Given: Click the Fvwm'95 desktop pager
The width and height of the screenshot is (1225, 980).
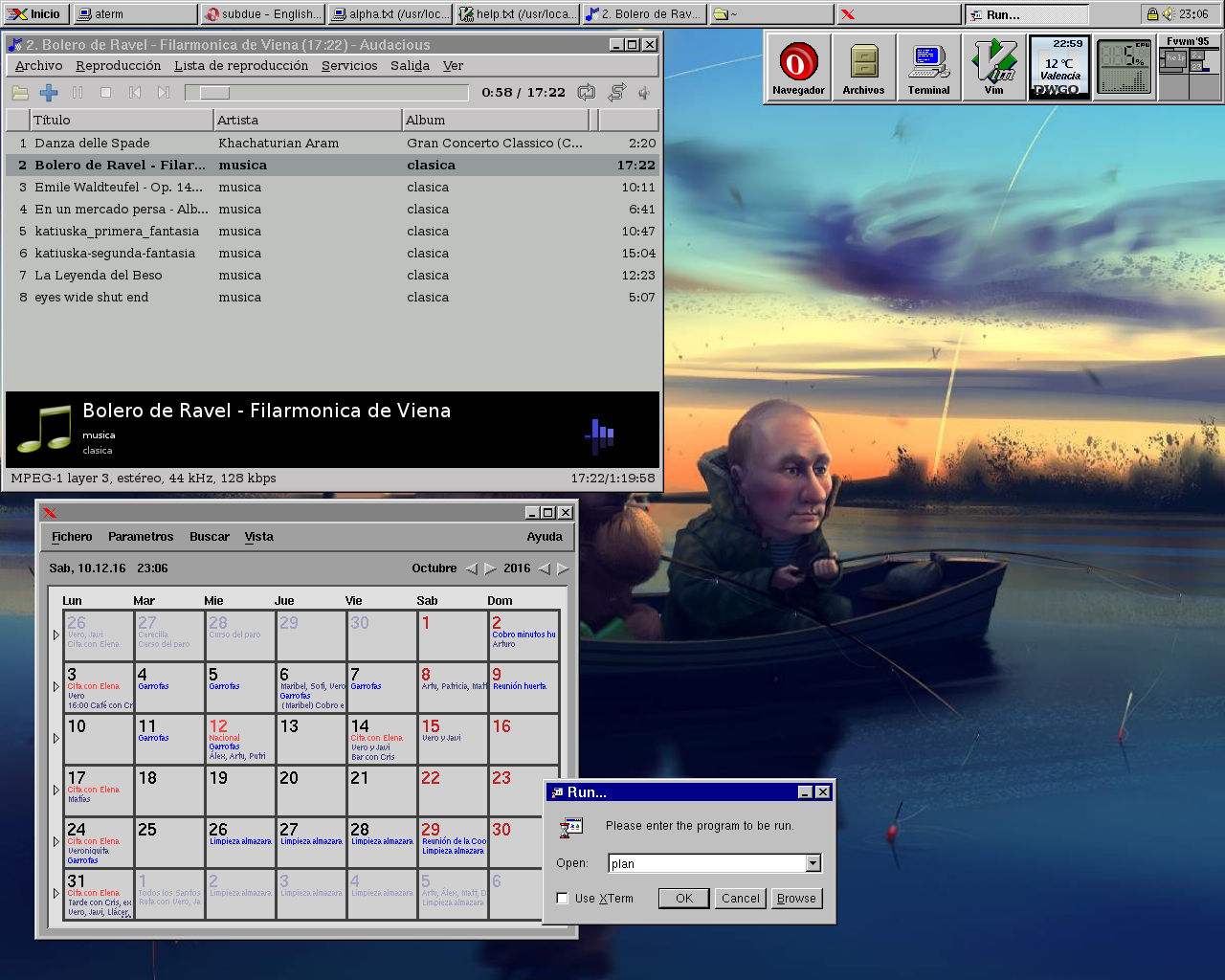Looking at the screenshot, I should coord(1189,68).
